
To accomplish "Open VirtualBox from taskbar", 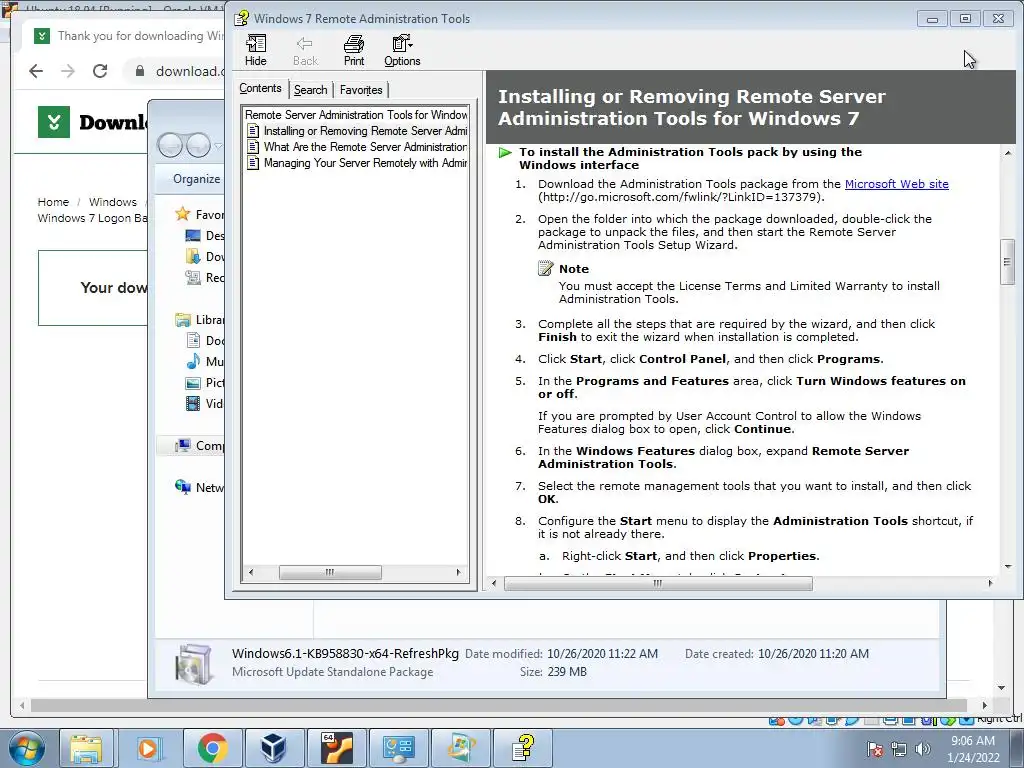I will coord(273,748).
